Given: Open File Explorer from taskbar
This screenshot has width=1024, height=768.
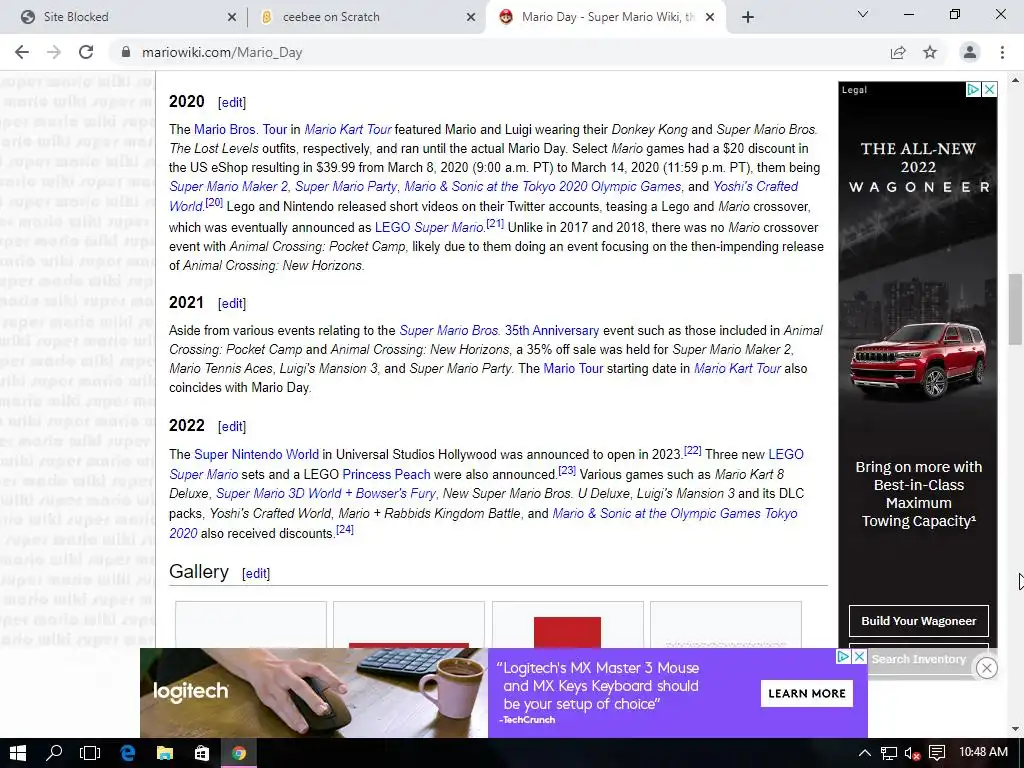Looking at the screenshot, I should 165,753.
